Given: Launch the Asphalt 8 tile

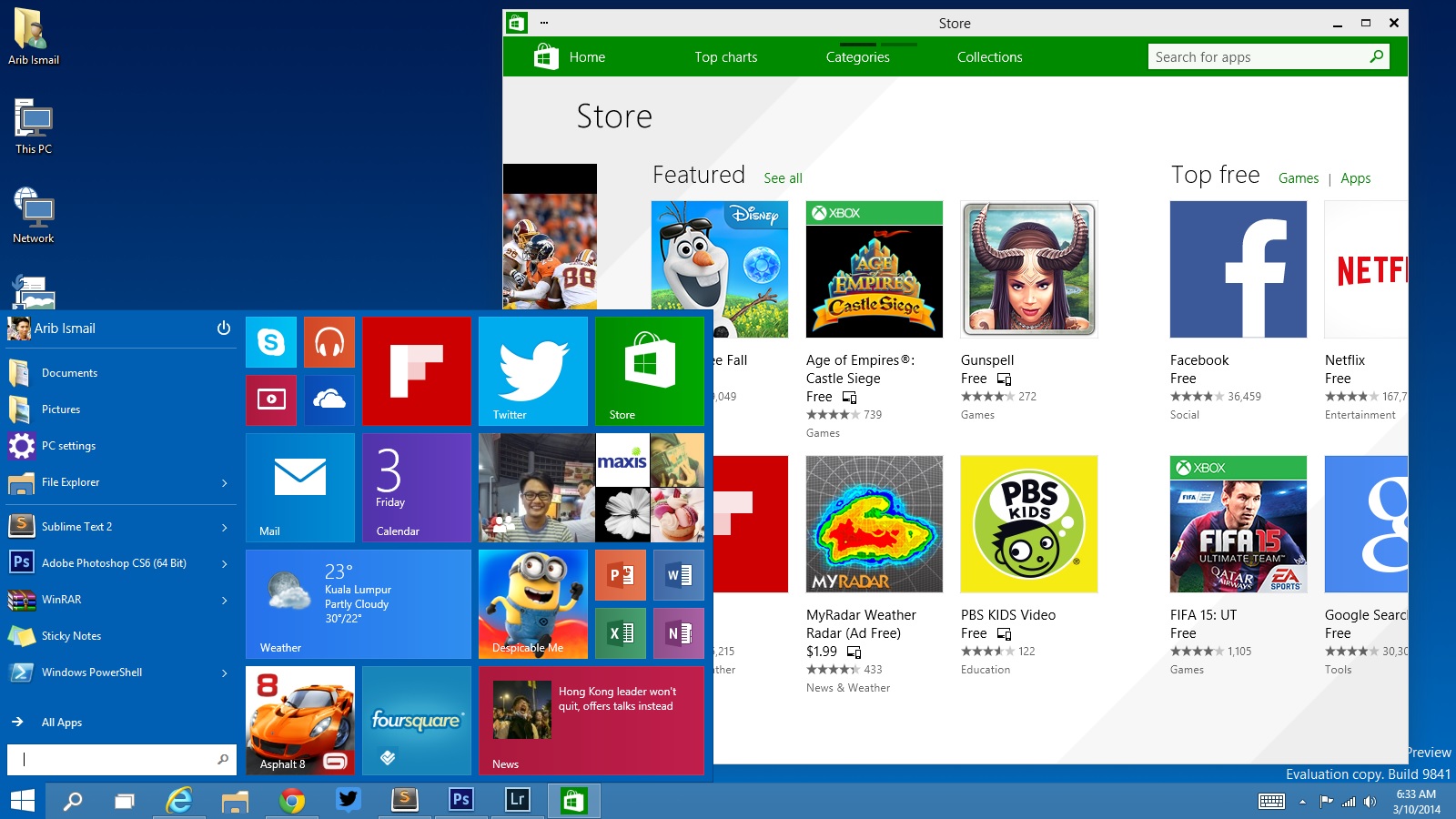Looking at the screenshot, I should (300, 721).
